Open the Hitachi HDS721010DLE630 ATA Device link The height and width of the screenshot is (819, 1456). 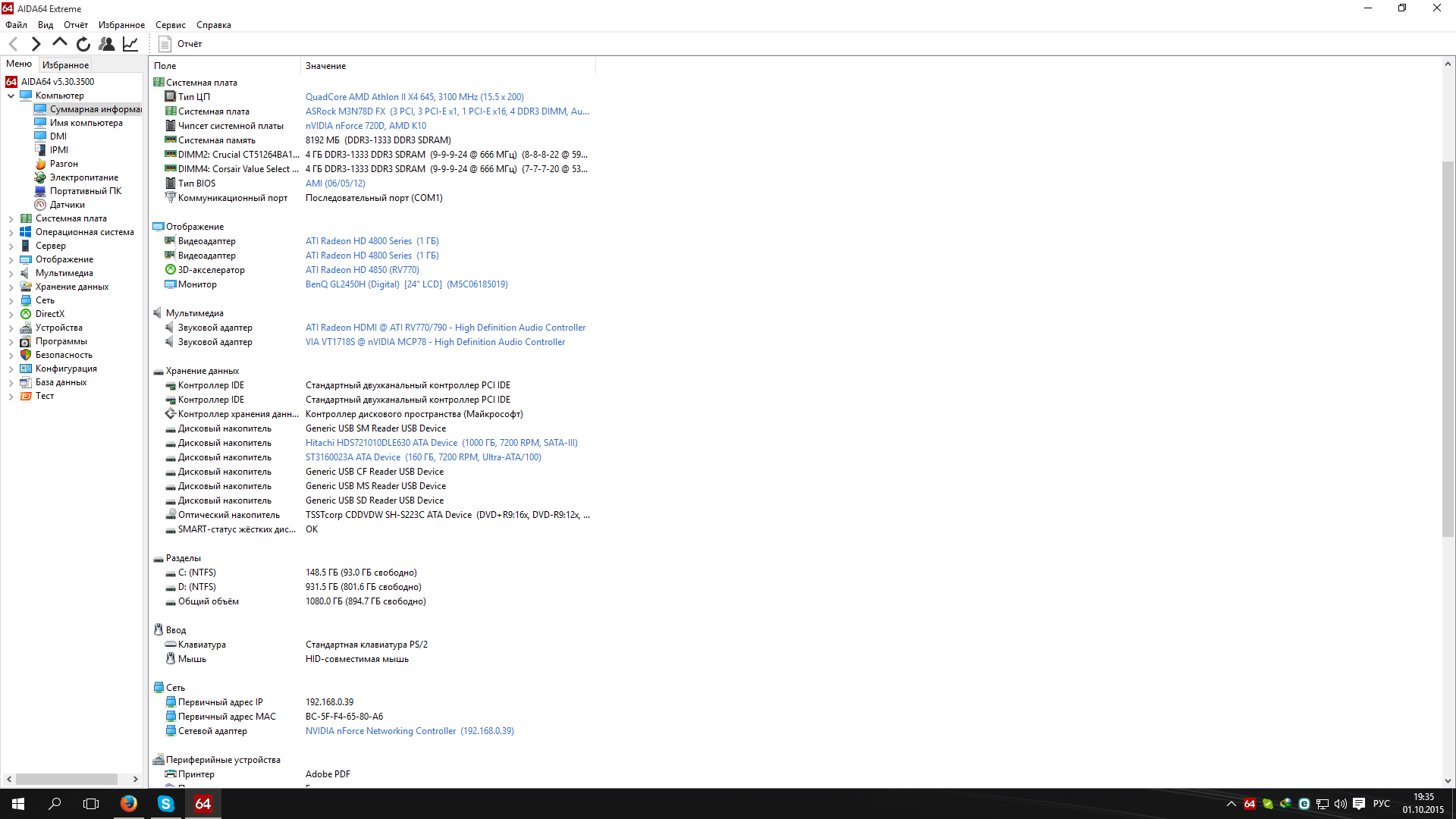pos(441,443)
